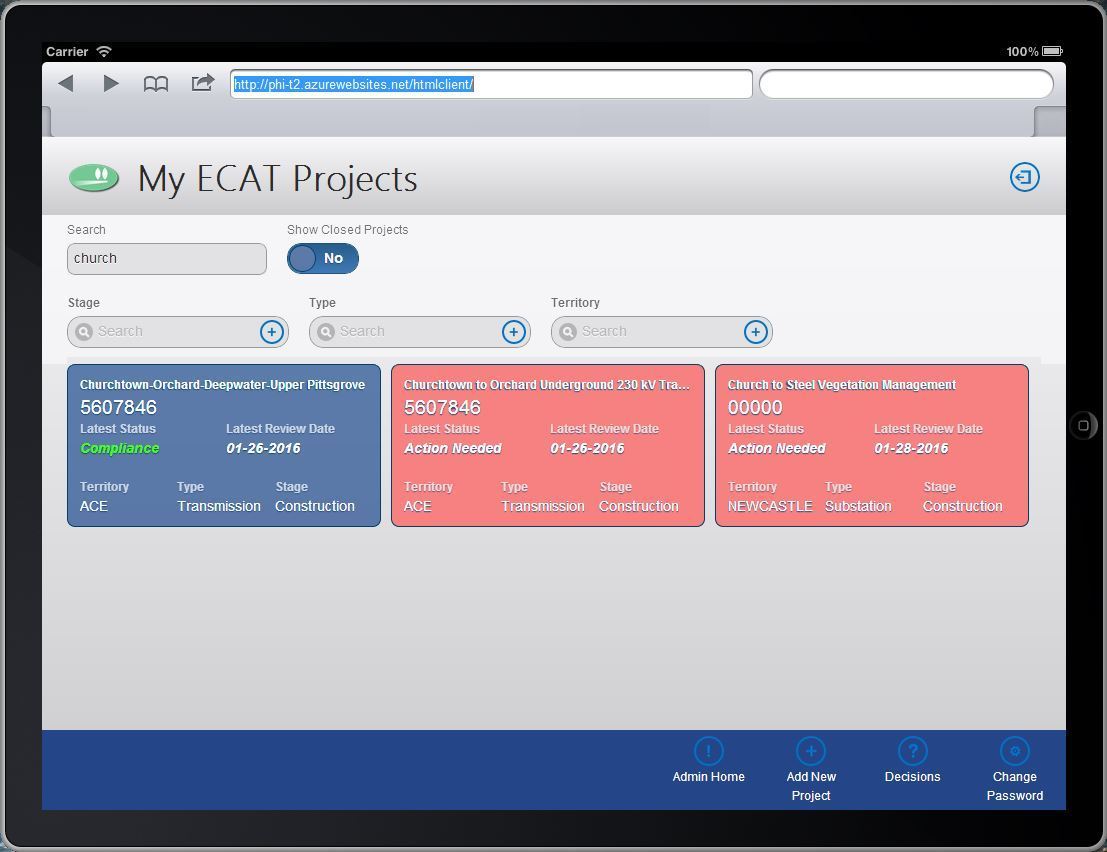Click the browser back arrow
The width and height of the screenshot is (1107, 852).
pos(66,84)
